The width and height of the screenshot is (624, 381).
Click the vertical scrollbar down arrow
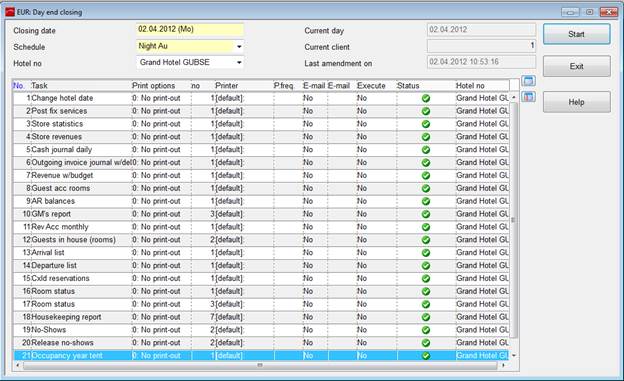513,355
